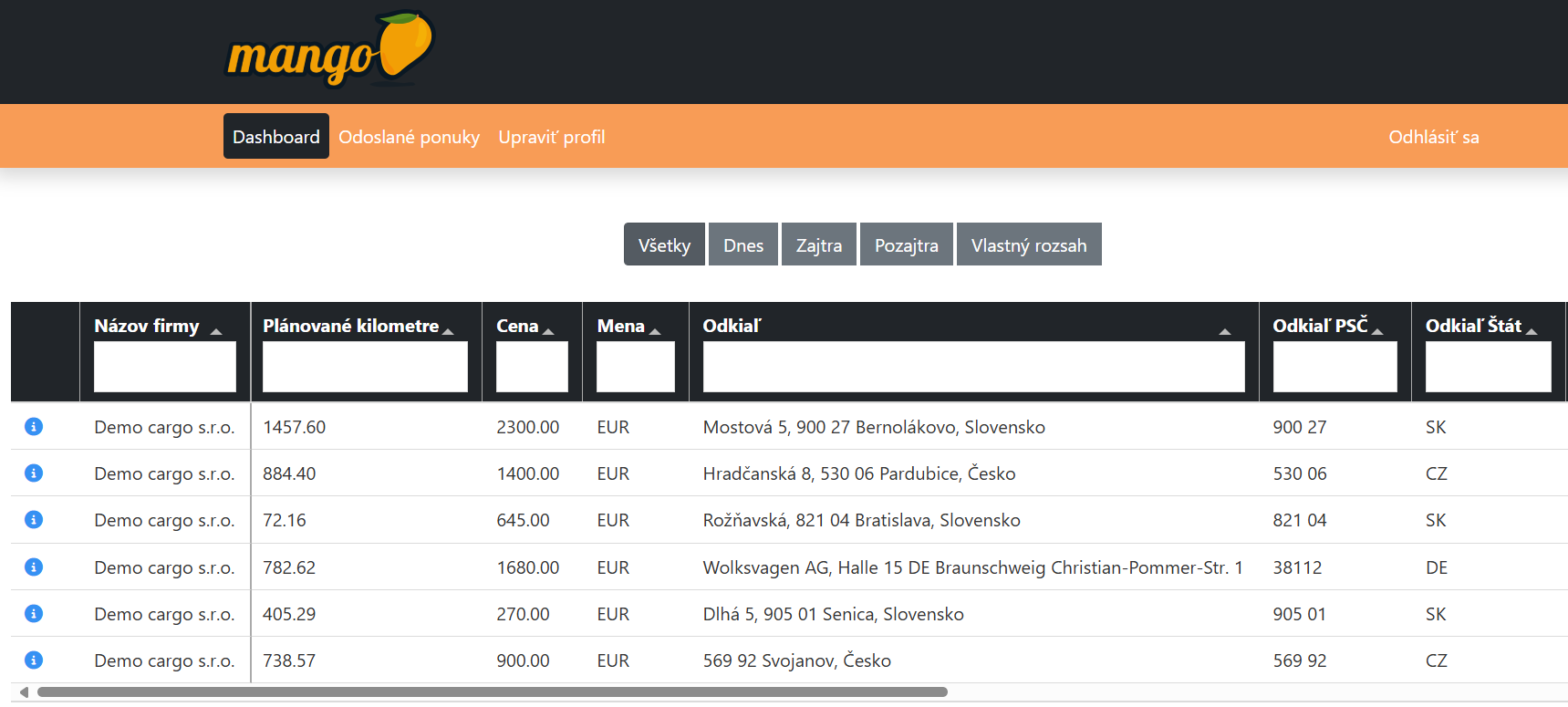
Task: Click Odhlásiť sa link
Action: click(x=1433, y=137)
